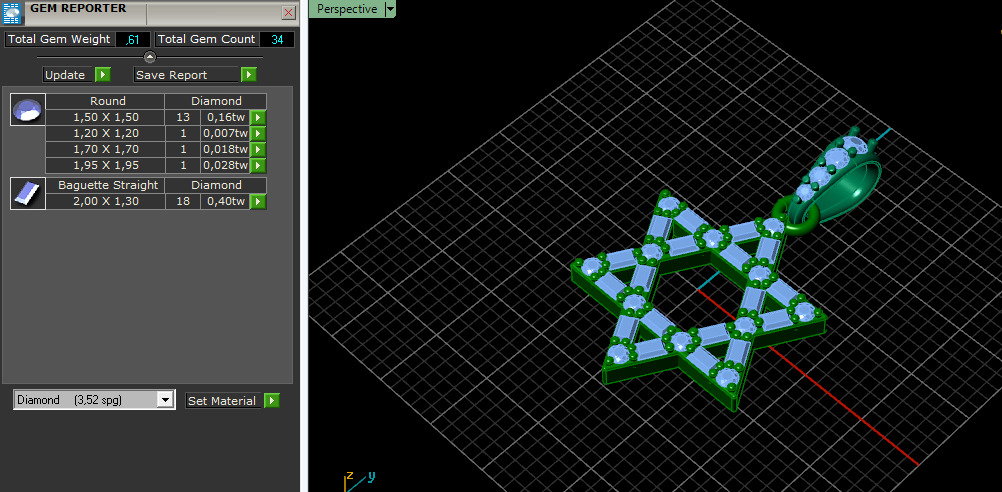Viewport: 1002px width, 492px height.
Task: Select the '1,20 X 1,20' size cell
Action: [105, 134]
